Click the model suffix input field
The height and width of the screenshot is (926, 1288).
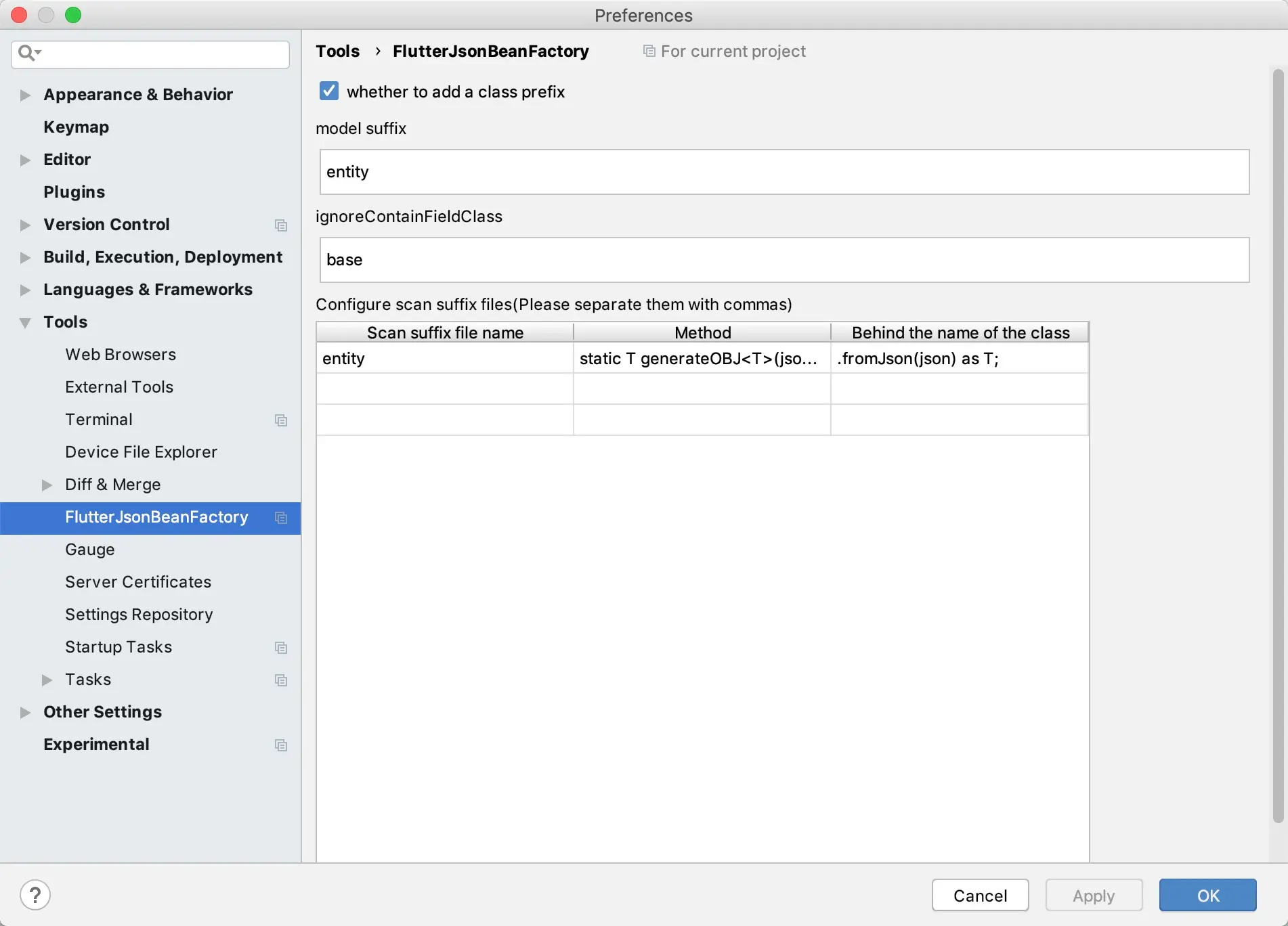[x=784, y=172]
